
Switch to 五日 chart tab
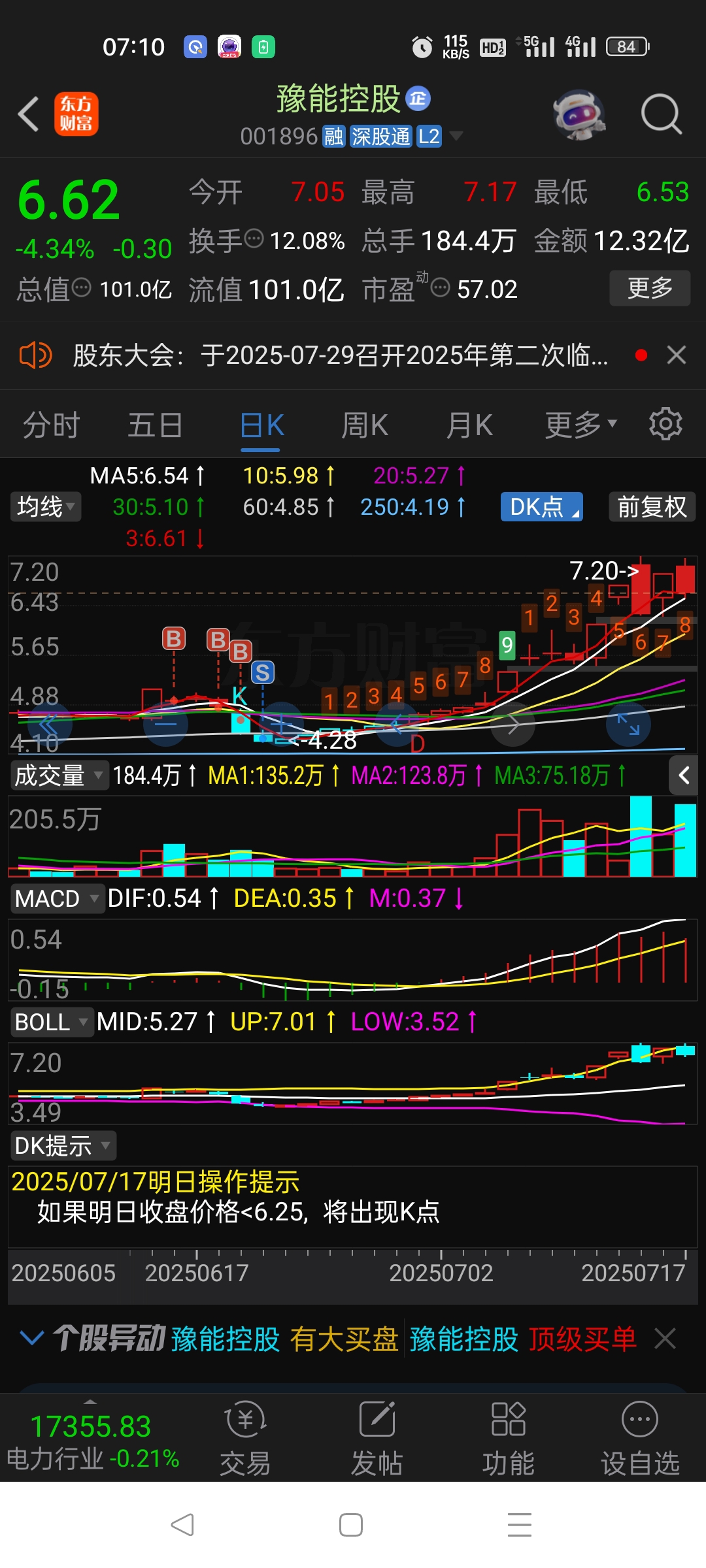156,425
